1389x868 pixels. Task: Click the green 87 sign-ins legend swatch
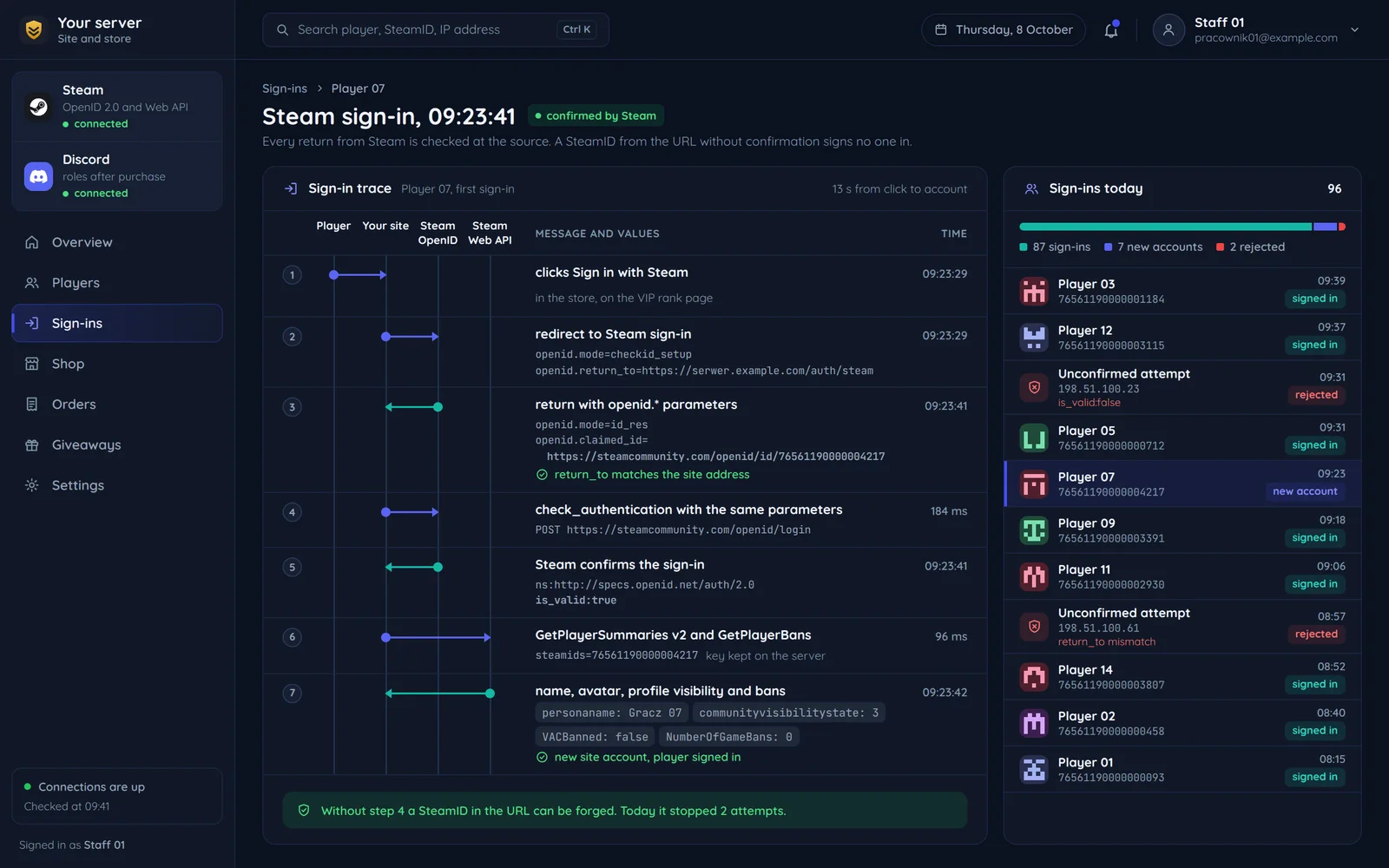pos(1024,247)
